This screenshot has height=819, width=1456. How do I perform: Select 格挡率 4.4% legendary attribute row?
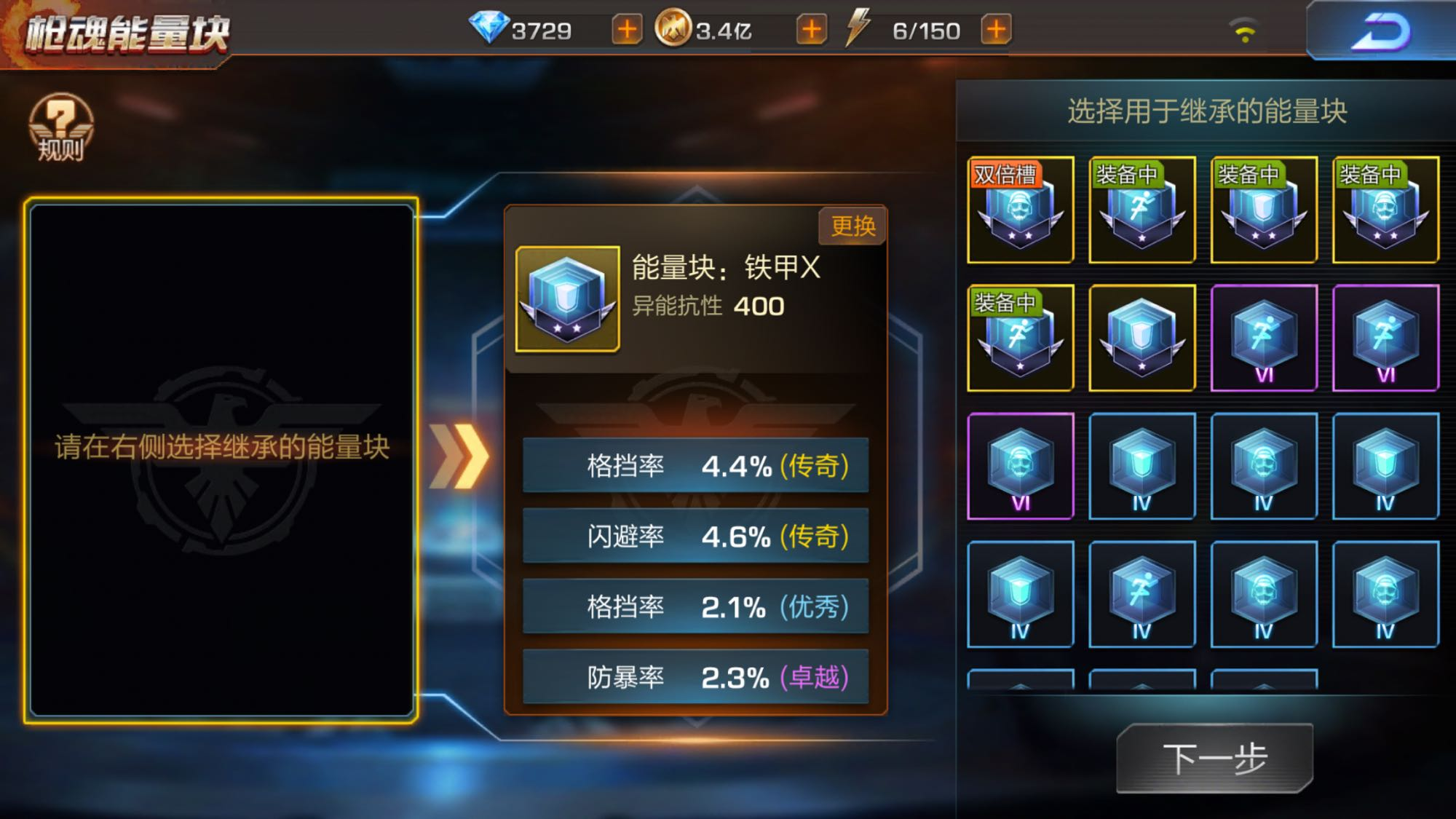coord(696,466)
